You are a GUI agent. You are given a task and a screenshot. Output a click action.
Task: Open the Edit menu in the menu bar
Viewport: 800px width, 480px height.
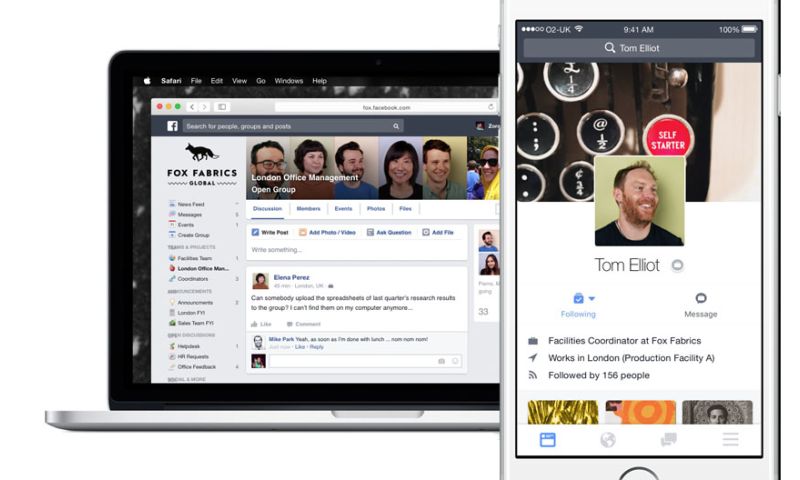(216, 81)
